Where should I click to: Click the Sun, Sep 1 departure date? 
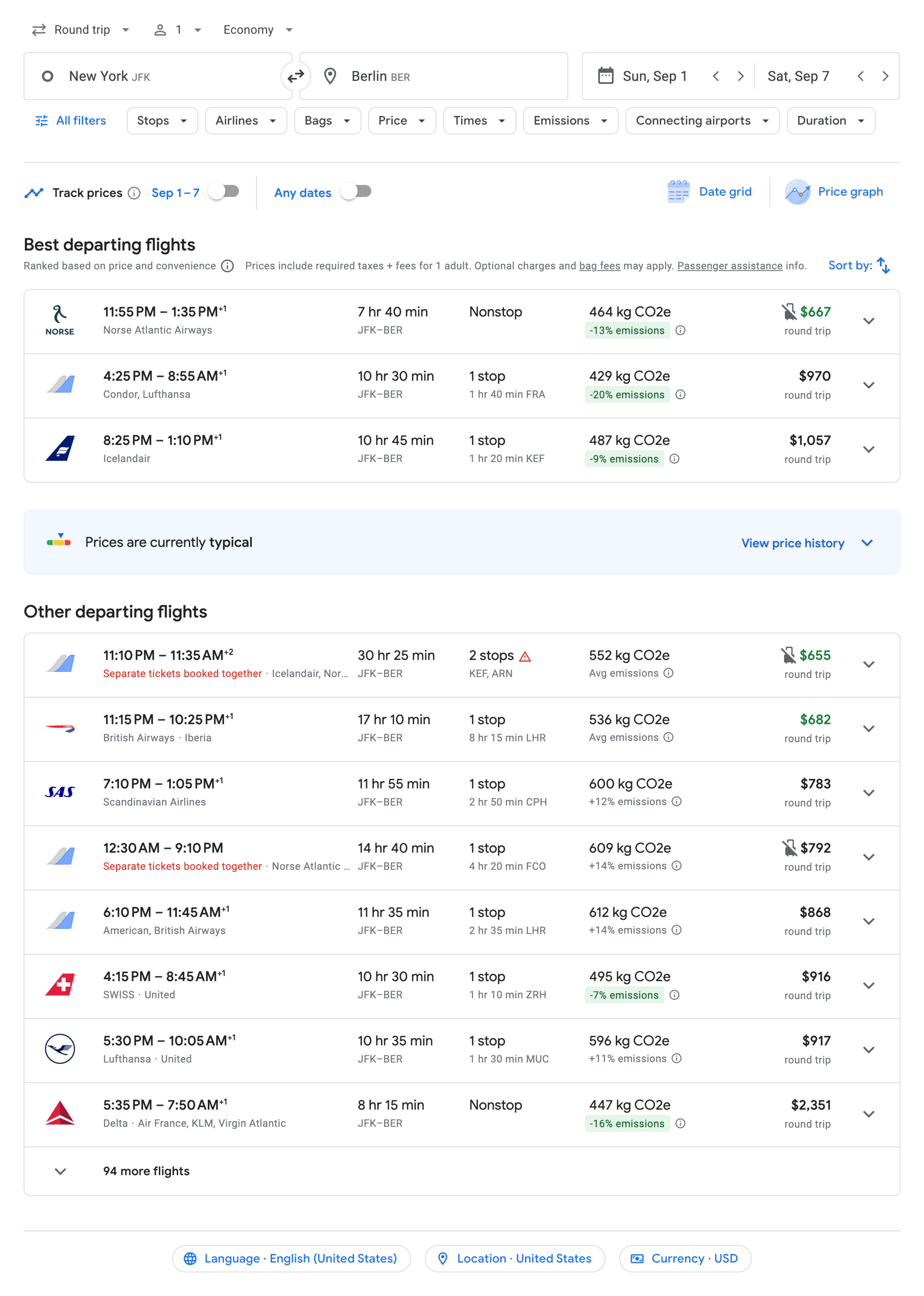[x=654, y=76]
